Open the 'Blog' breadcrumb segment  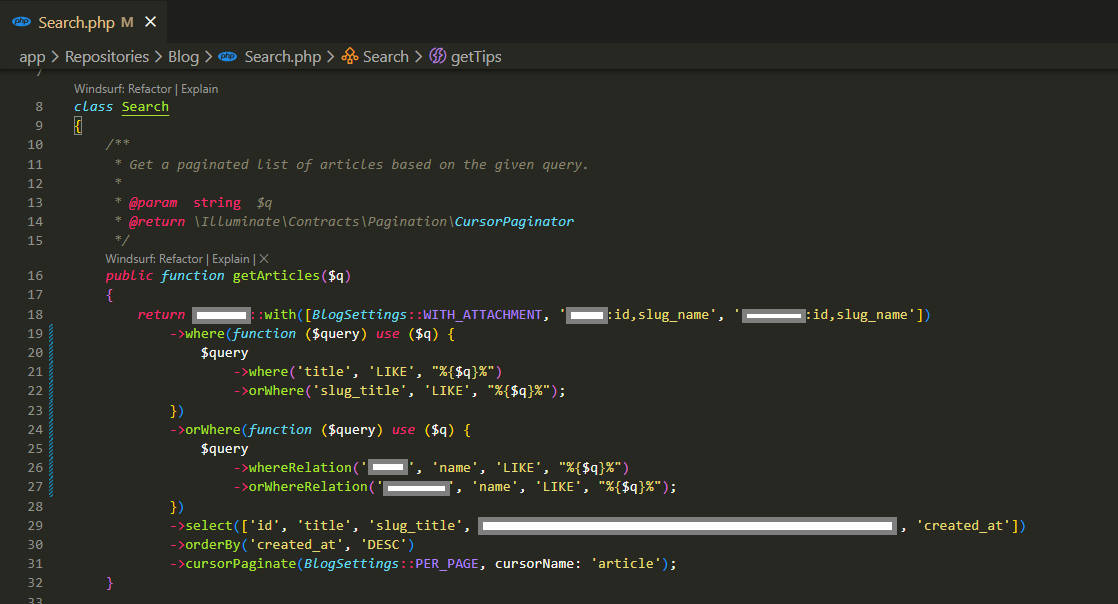pos(183,57)
